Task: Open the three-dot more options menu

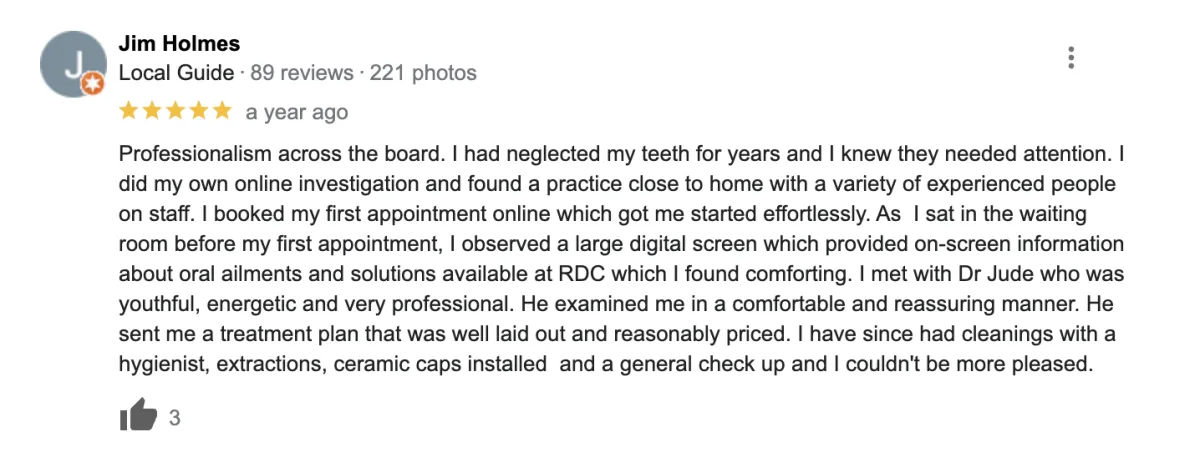Action: point(1071,58)
